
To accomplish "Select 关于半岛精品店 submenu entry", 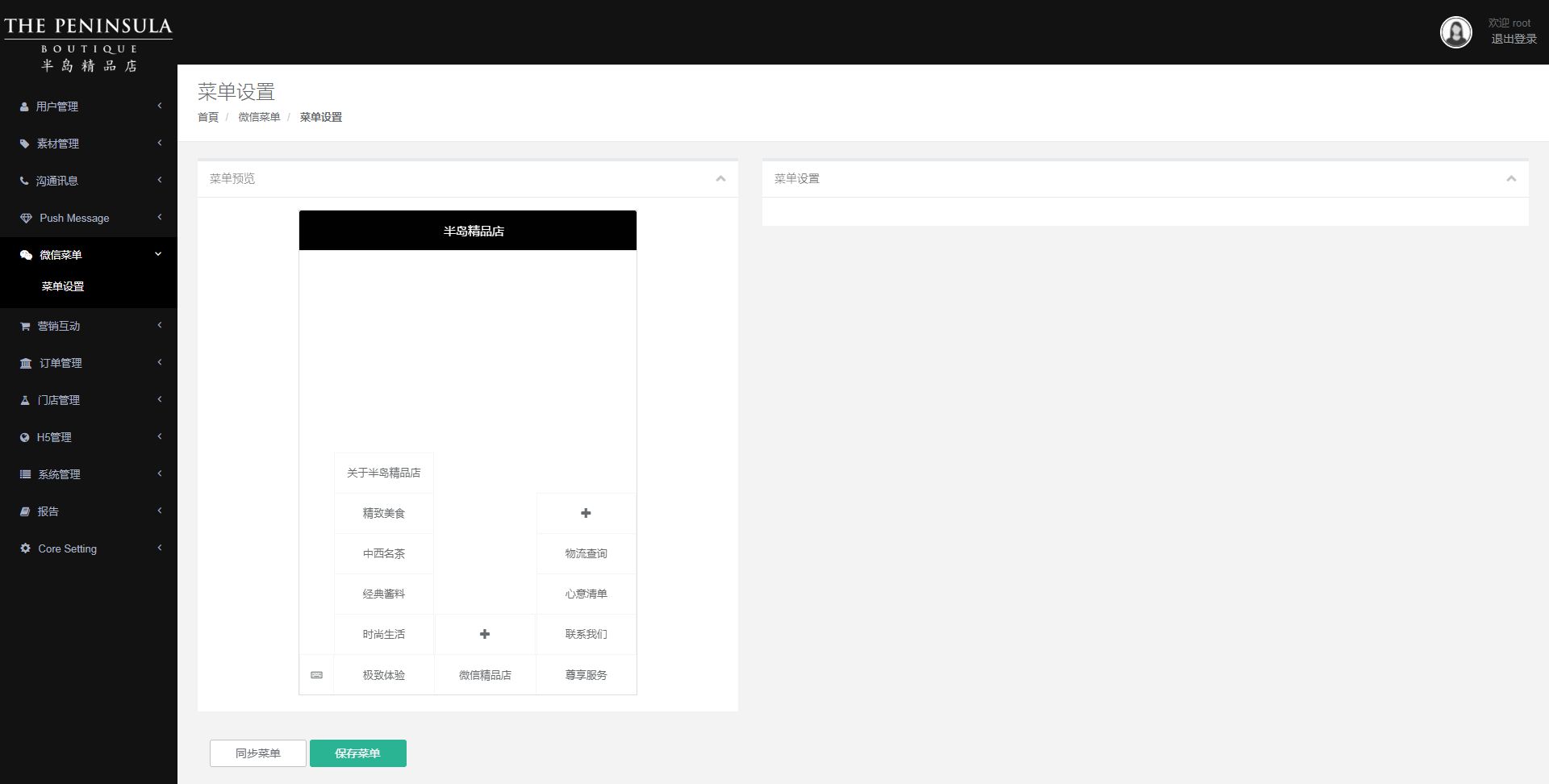I will pyautogui.click(x=384, y=473).
